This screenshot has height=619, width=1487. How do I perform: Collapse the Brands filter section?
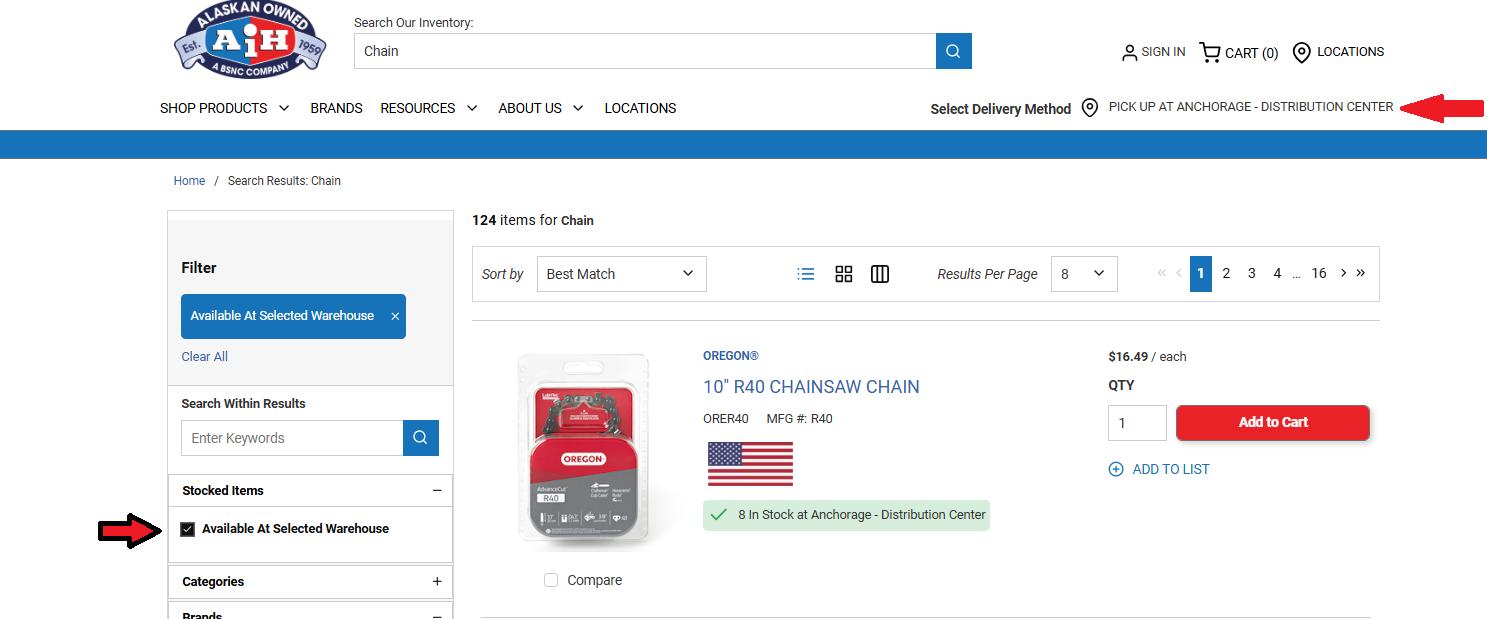(437, 615)
